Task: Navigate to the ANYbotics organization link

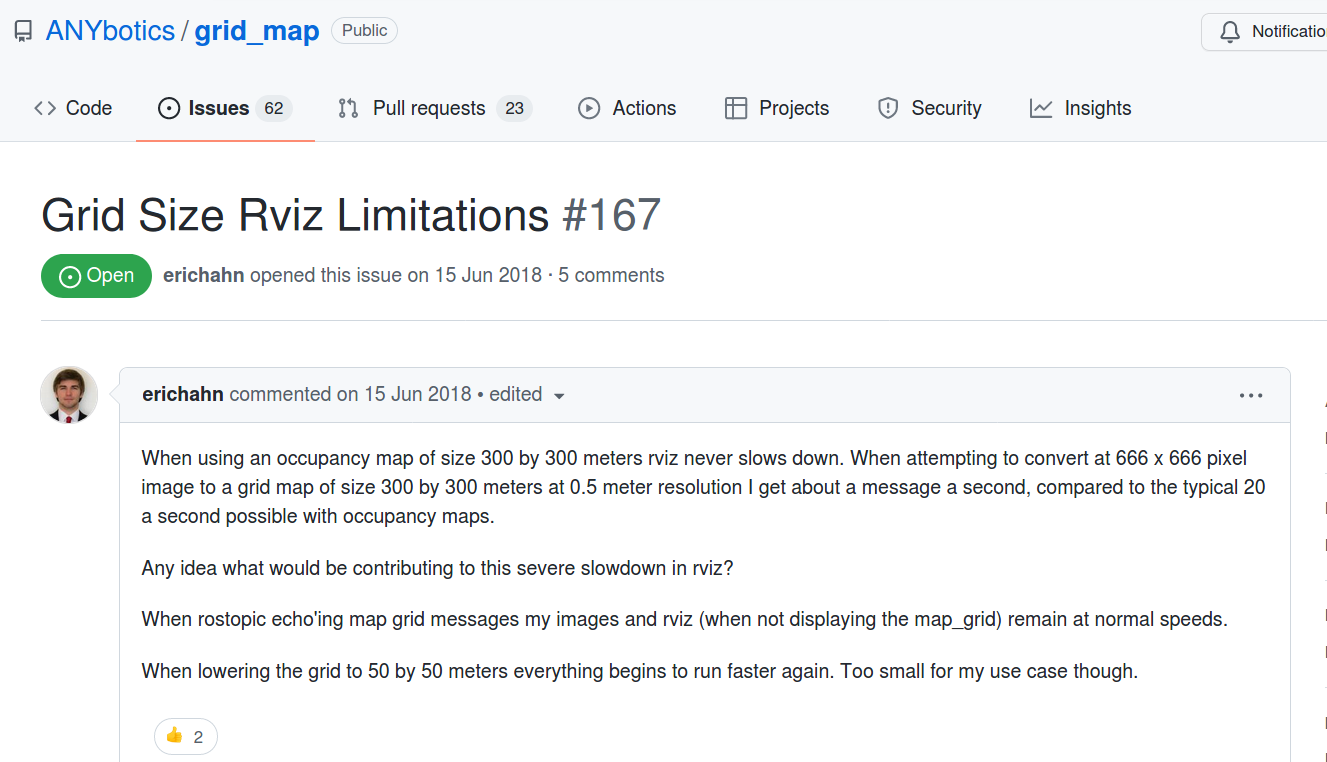Action: click(x=110, y=30)
